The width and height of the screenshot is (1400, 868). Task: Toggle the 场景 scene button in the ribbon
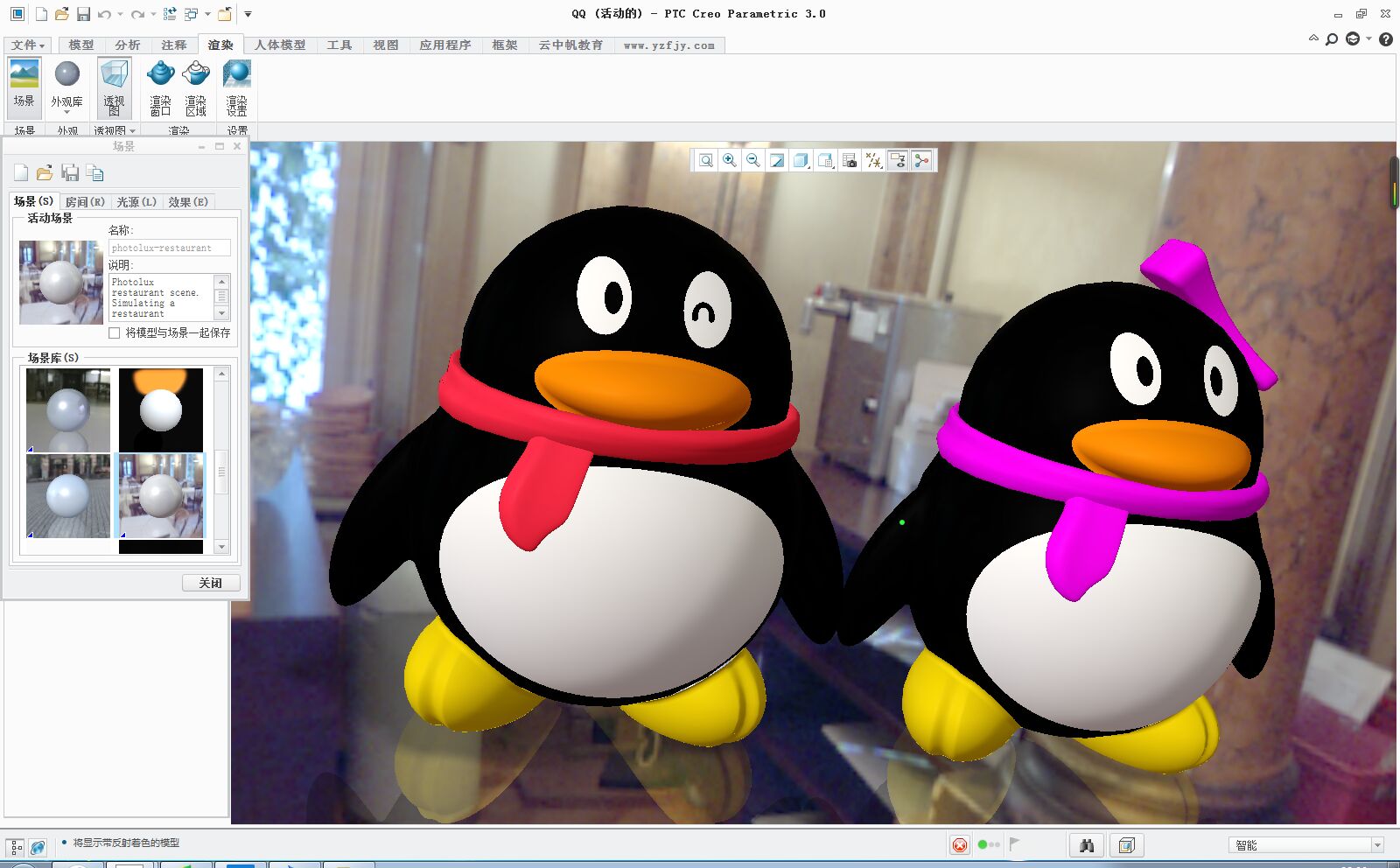point(24,86)
